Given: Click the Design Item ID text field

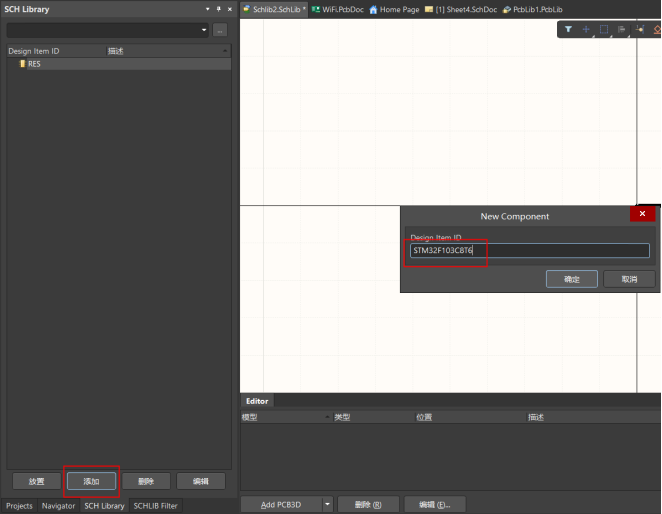Looking at the screenshot, I should click(x=529, y=251).
